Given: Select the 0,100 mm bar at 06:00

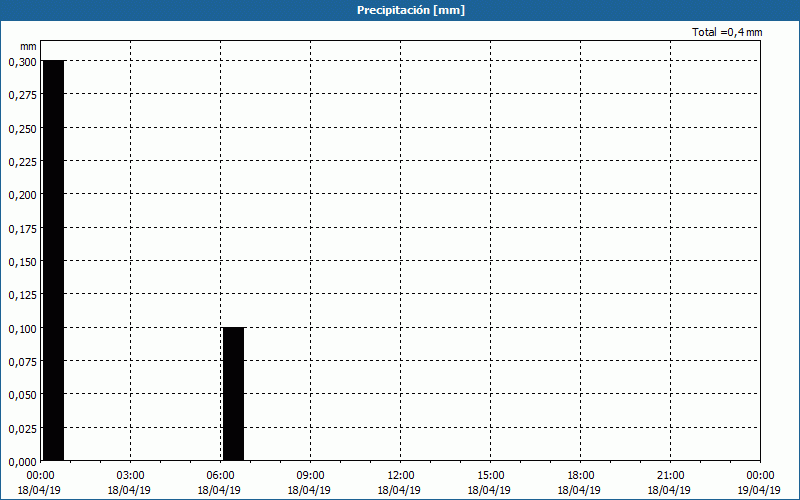Looking at the screenshot, I should point(234,394).
